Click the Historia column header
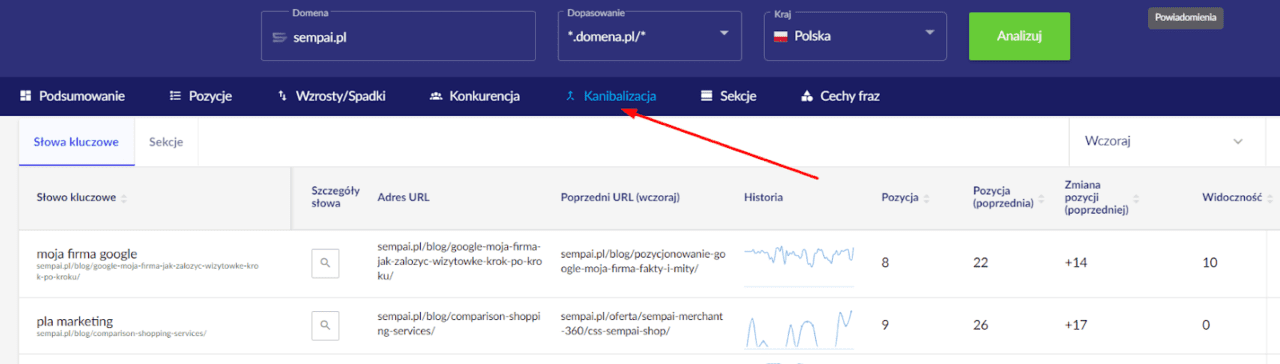This screenshot has height=364, width=1280. click(x=764, y=198)
